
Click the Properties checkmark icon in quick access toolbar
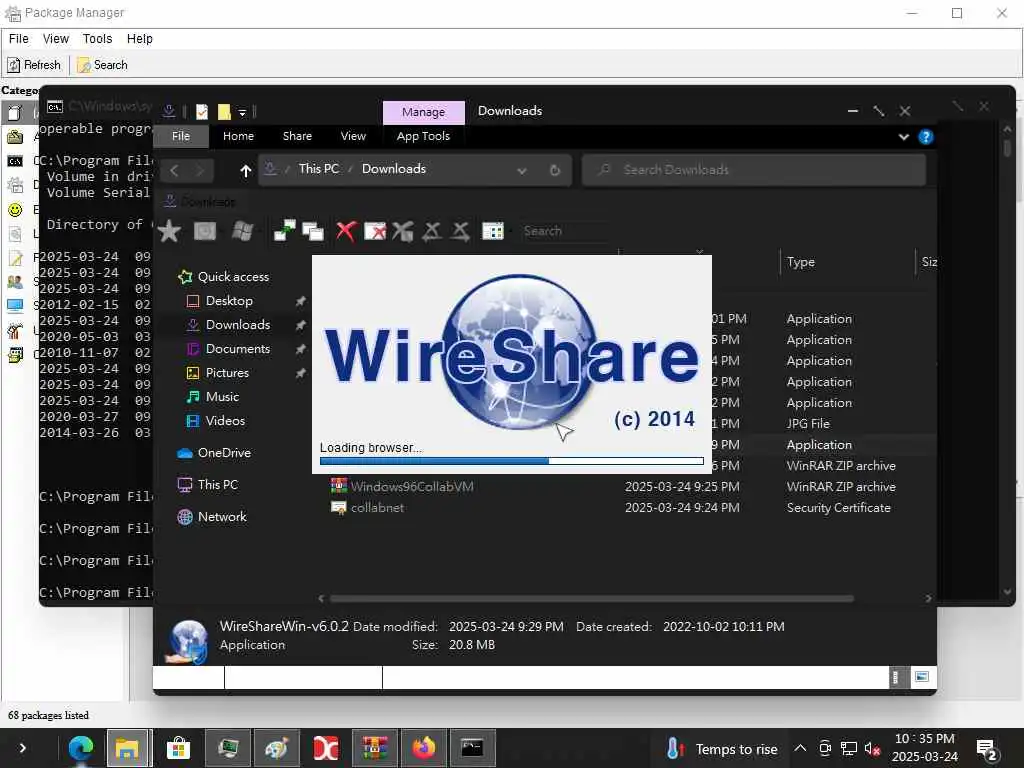point(202,112)
